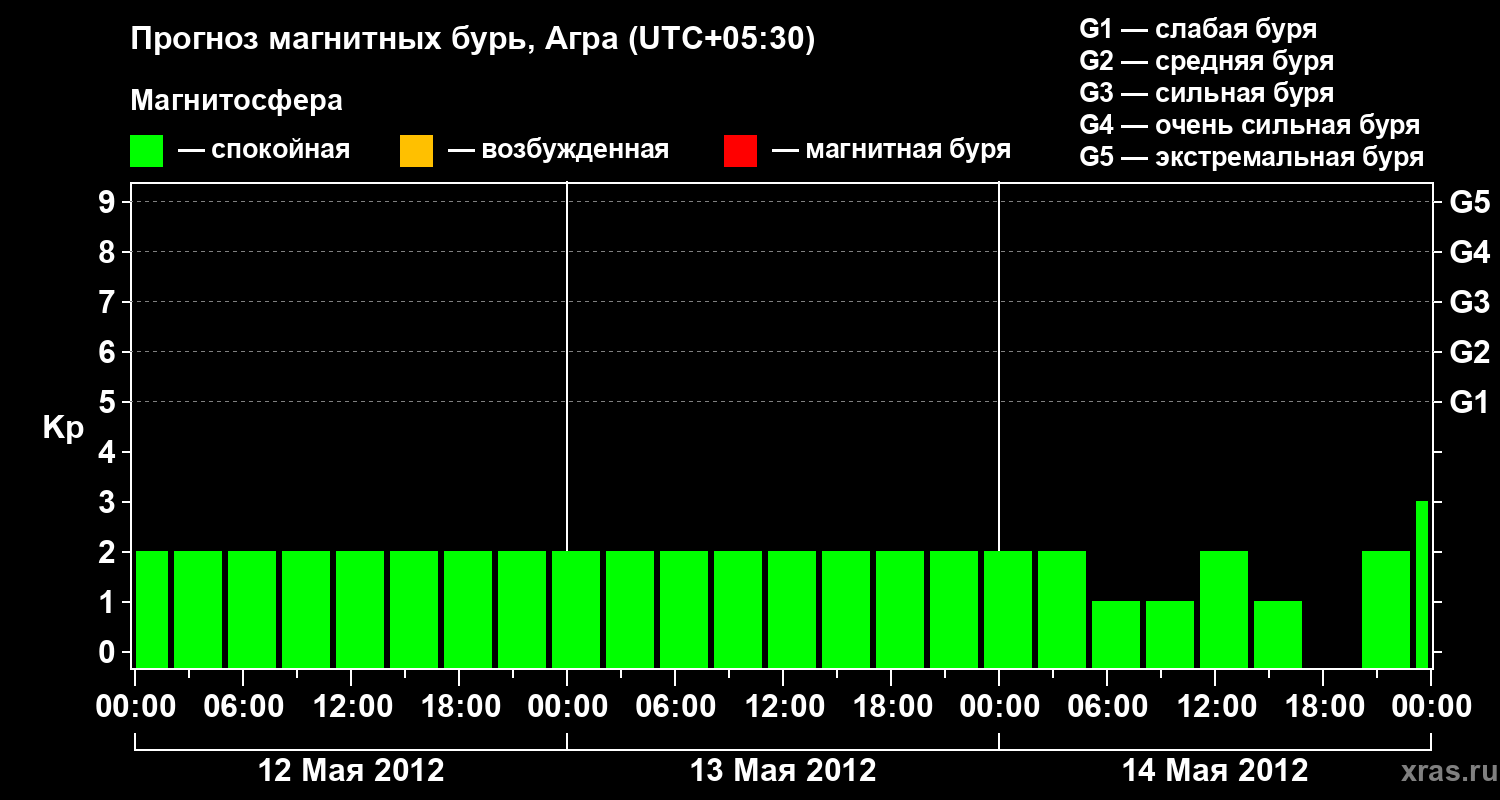This screenshot has width=1500, height=800.
Task: Click the orange возбужденная legend swatch
Action: (x=416, y=151)
